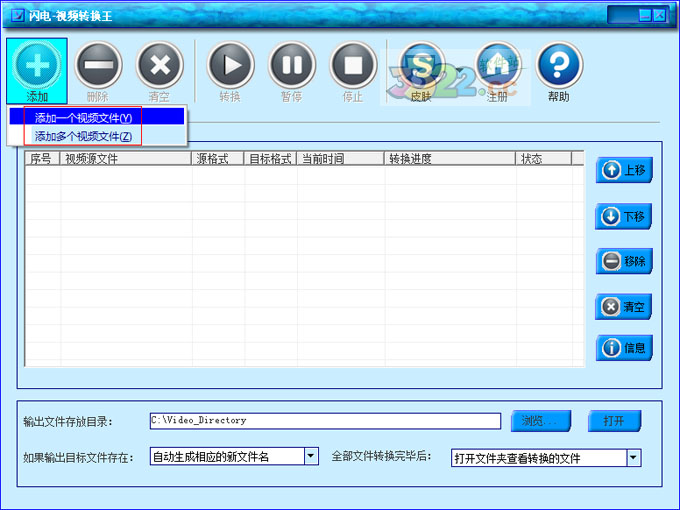Select menu item 添加一个视频文件(Y)
Viewport: 680px width, 510px height.
point(84,117)
